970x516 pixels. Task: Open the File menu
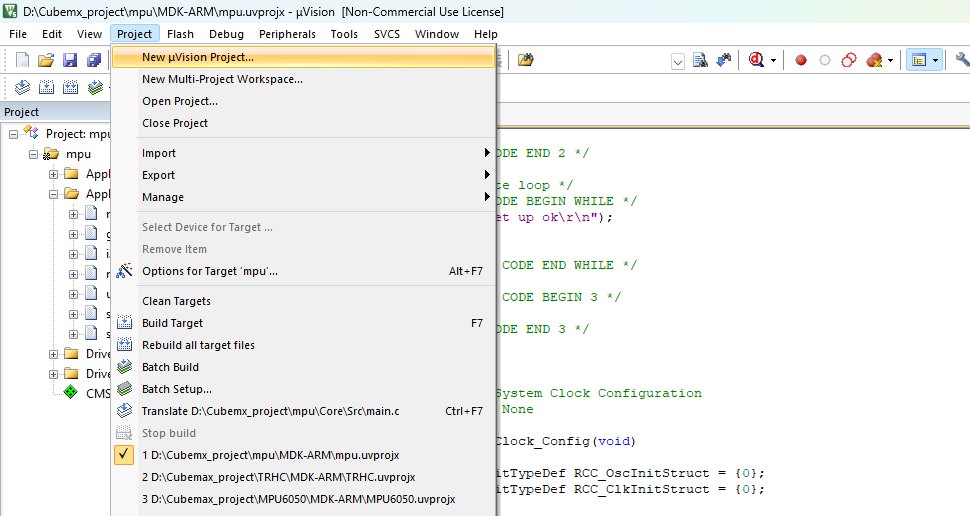[x=18, y=34]
